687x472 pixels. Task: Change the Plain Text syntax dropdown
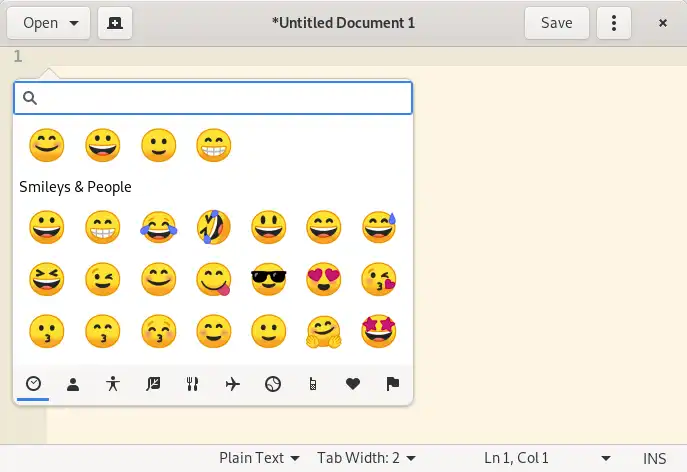(x=259, y=458)
